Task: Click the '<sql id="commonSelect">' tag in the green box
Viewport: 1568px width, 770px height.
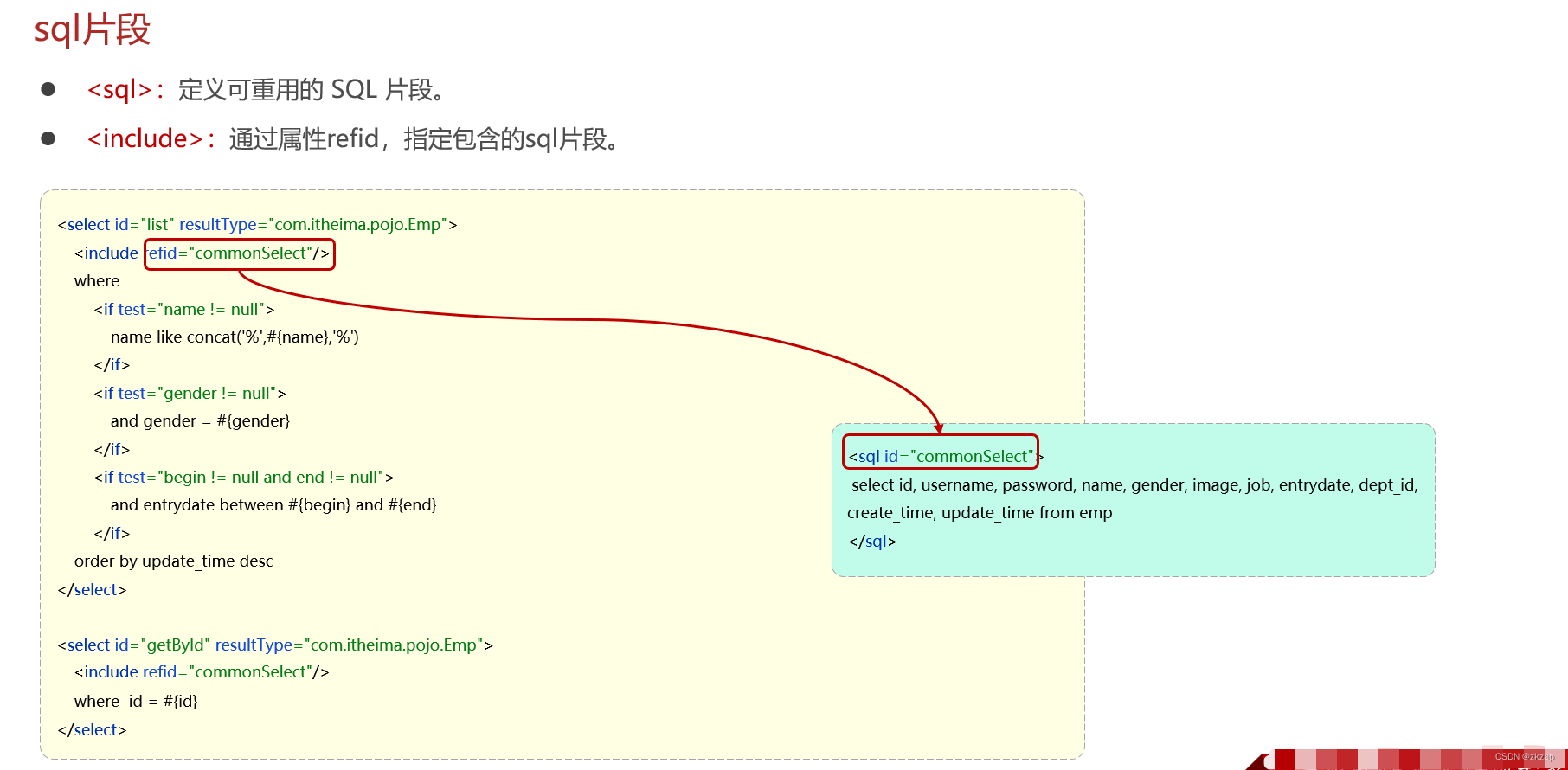Action: (946, 457)
